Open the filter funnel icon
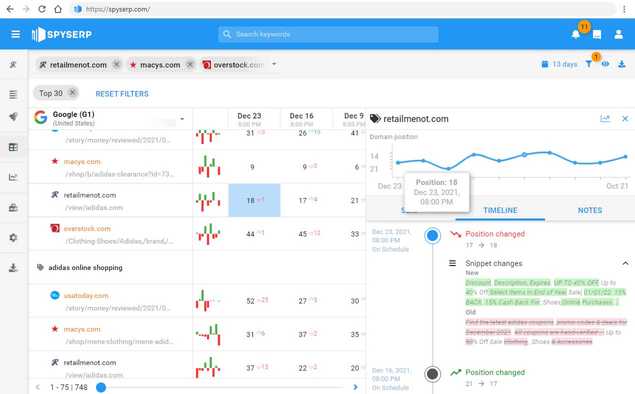 coord(589,64)
